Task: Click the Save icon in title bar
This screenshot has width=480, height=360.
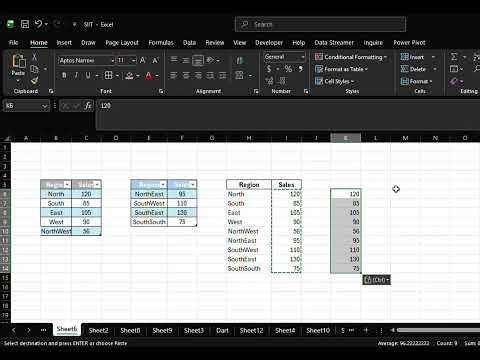Action: pyautogui.click(x=25, y=24)
